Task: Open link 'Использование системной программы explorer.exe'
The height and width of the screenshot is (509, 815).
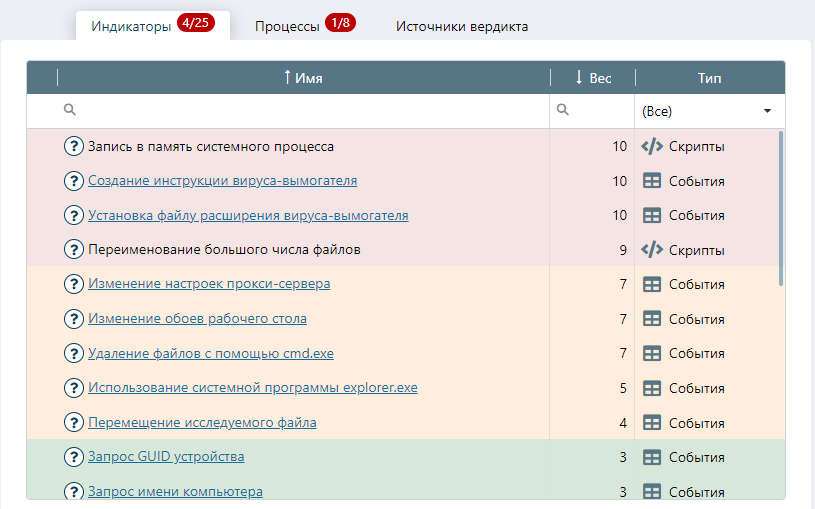Action: (x=252, y=388)
